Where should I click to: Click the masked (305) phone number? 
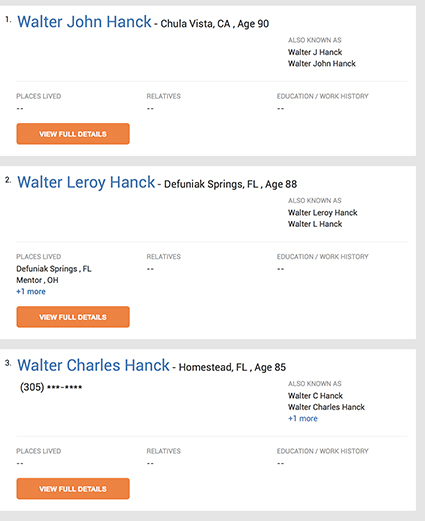click(x=51, y=387)
